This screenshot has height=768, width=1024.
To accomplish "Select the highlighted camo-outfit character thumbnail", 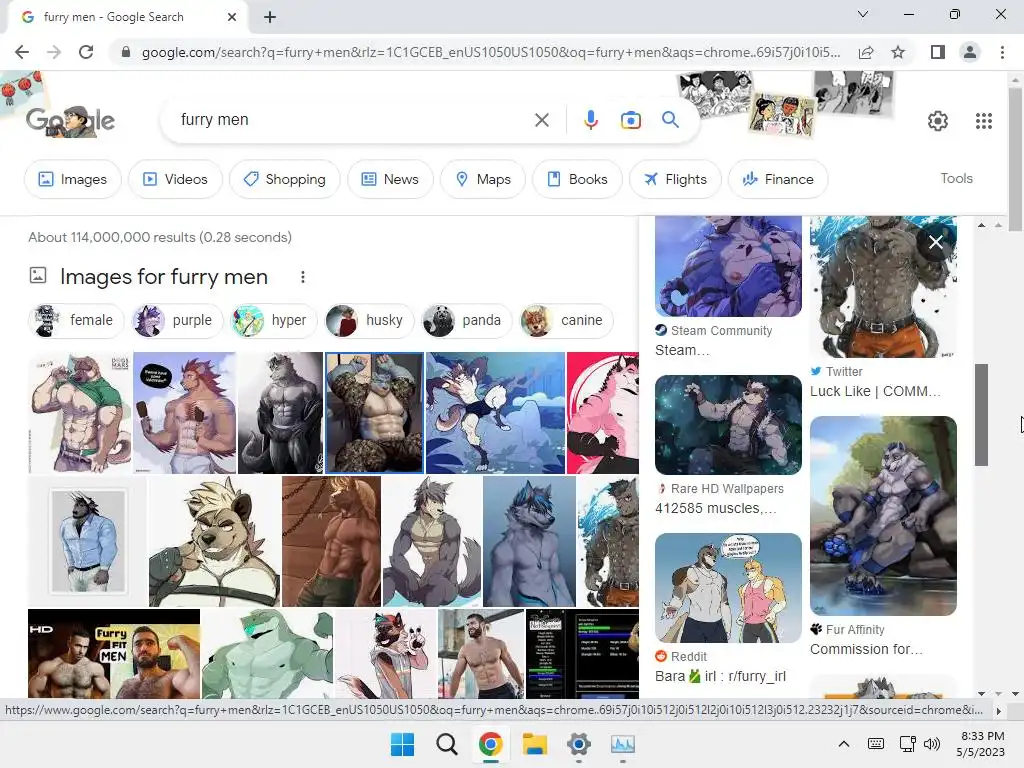I will click(x=374, y=413).
